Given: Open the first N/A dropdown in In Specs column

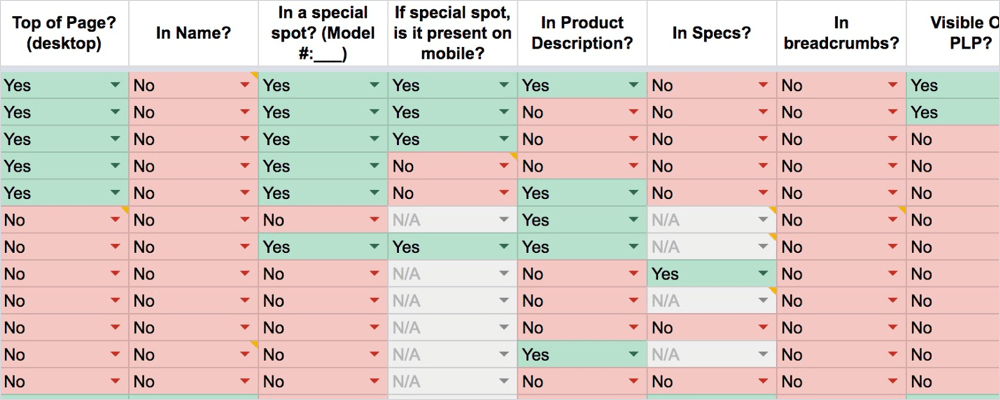Looking at the screenshot, I should click(x=762, y=220).
